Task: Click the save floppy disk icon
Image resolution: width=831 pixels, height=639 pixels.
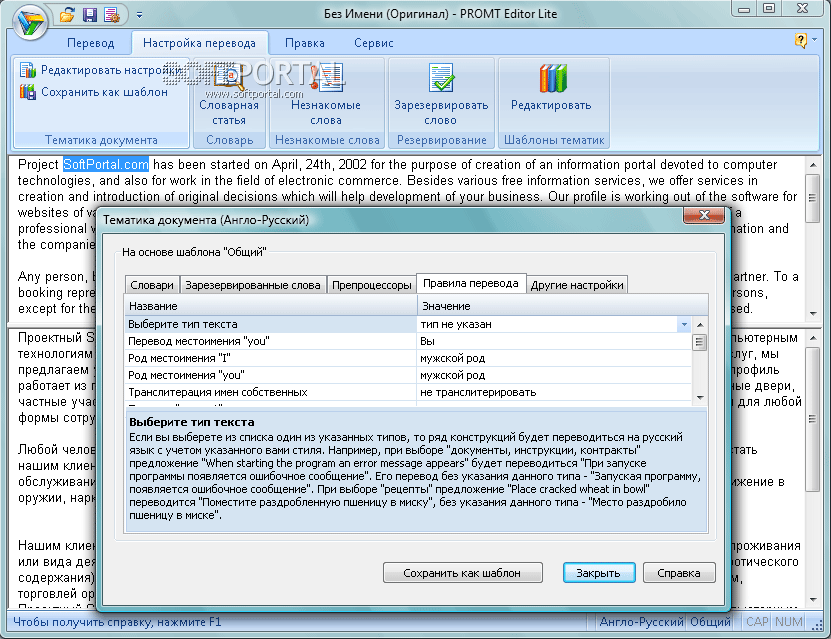Action: tap(90, 15)
